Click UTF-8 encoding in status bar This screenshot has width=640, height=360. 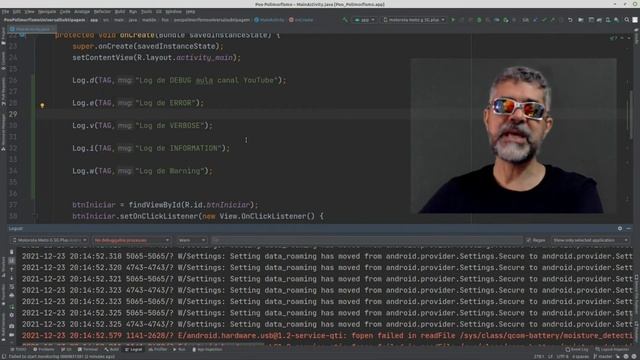click(562, 356)
